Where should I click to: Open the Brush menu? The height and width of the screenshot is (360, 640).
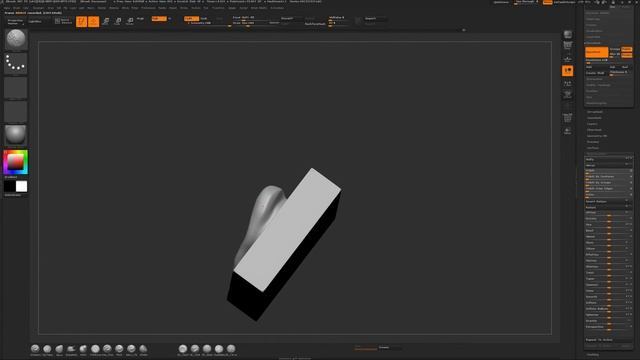click(x=17, y=8)
